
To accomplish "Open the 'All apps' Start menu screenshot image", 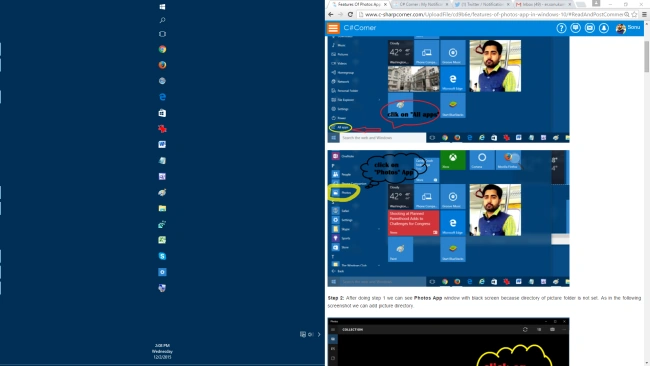I will (x=449, y=89).
